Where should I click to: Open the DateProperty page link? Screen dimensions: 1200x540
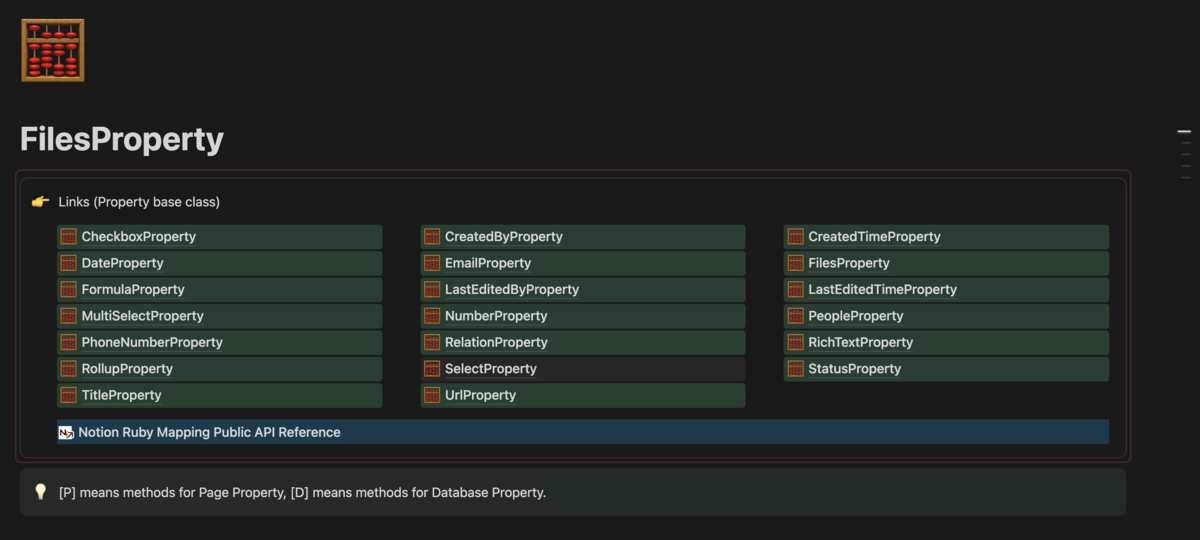pyautogui.click(x=122, y=263)
